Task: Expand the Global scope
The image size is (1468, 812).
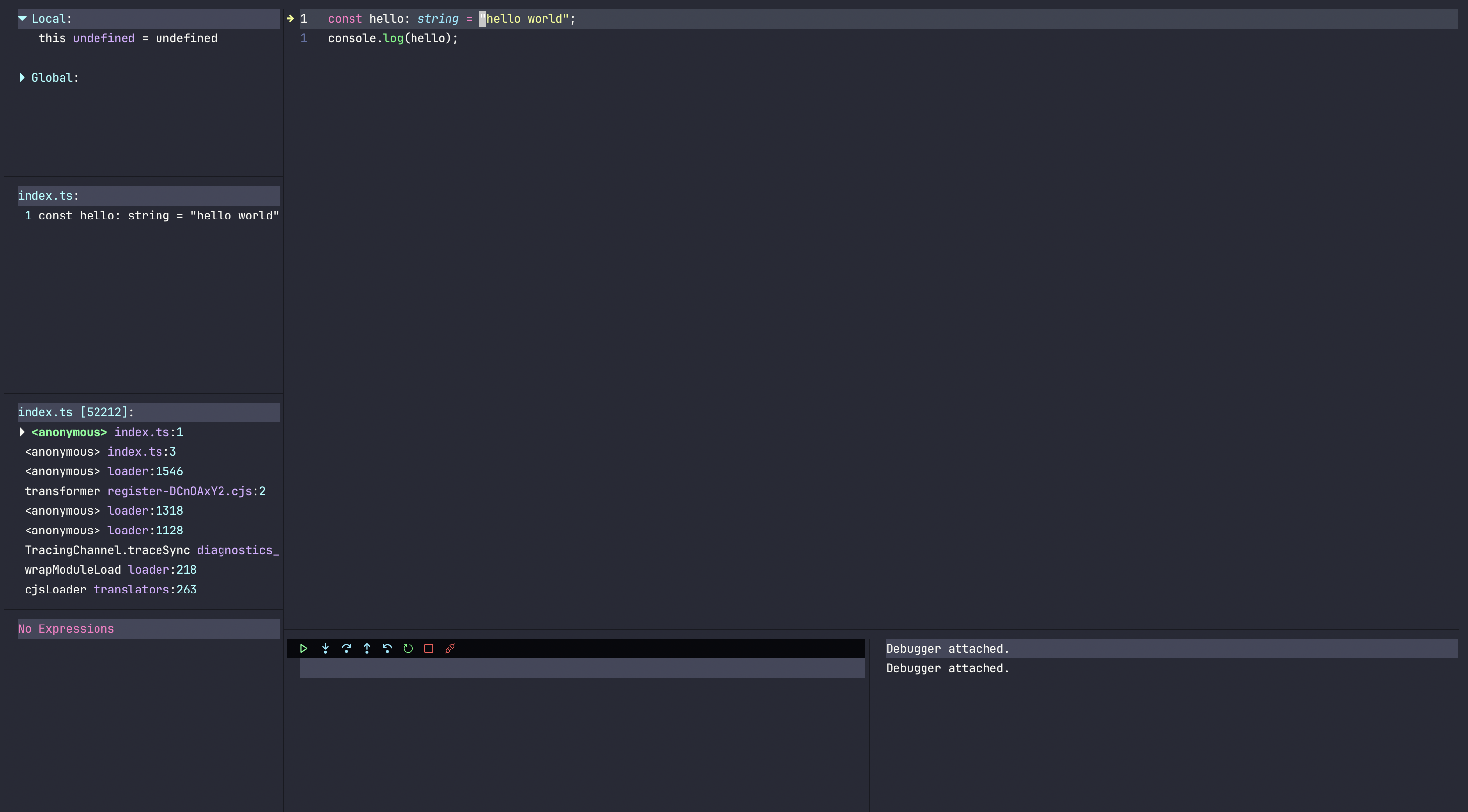Action: pos(22,77)
